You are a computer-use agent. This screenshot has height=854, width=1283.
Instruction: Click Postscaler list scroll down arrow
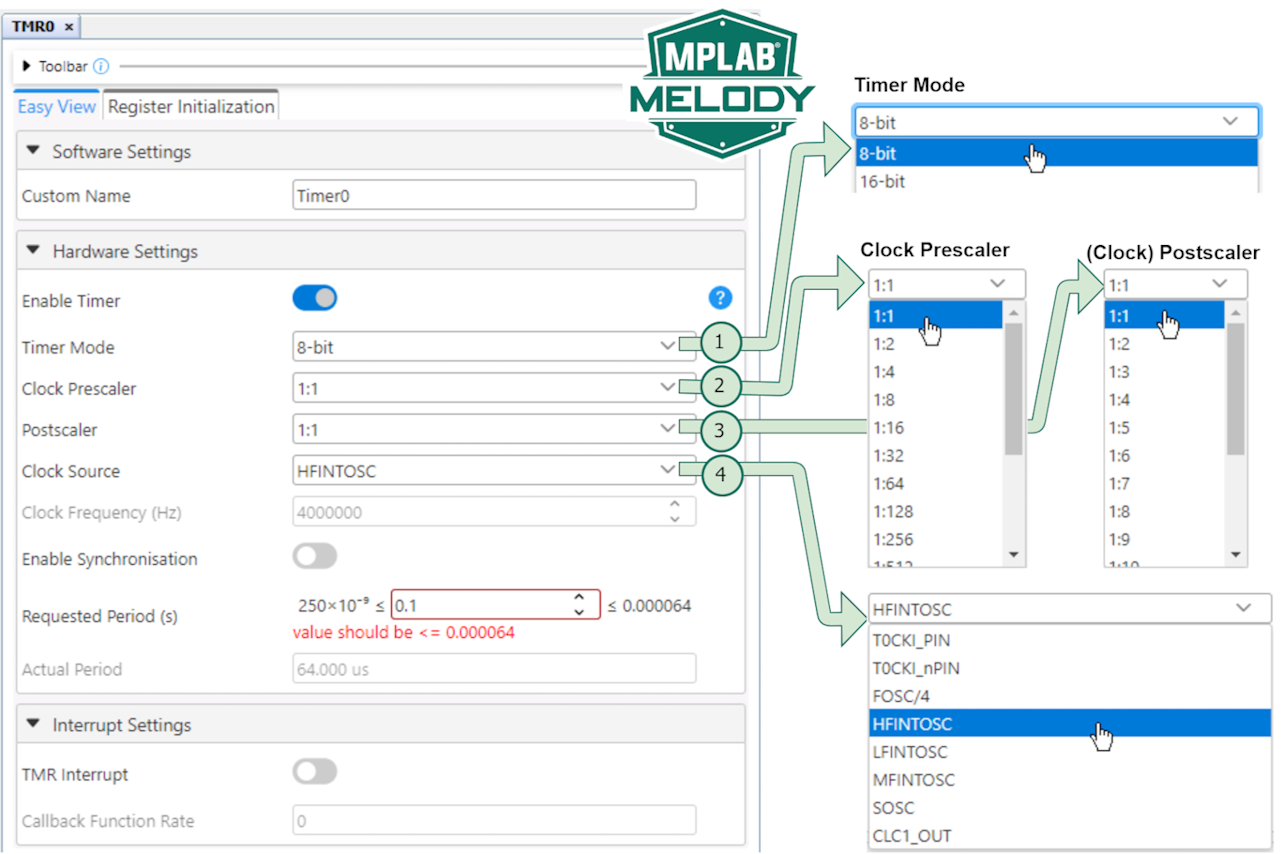pyautogui.click(x=1235, y=555)
